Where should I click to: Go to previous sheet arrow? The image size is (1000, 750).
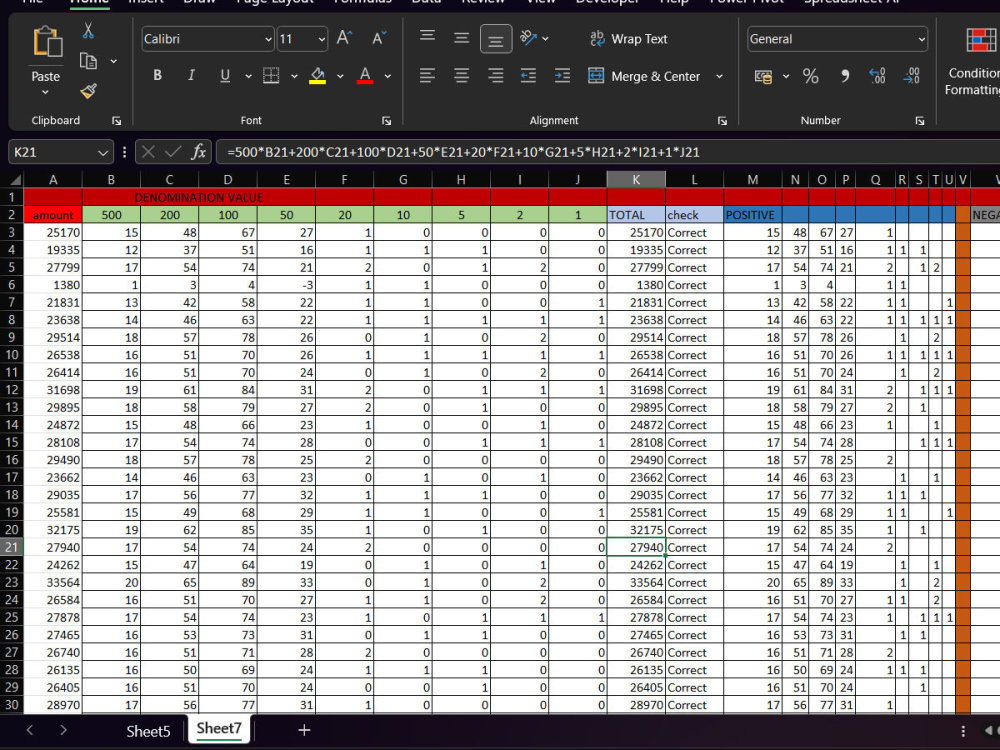tap(29, 730)
